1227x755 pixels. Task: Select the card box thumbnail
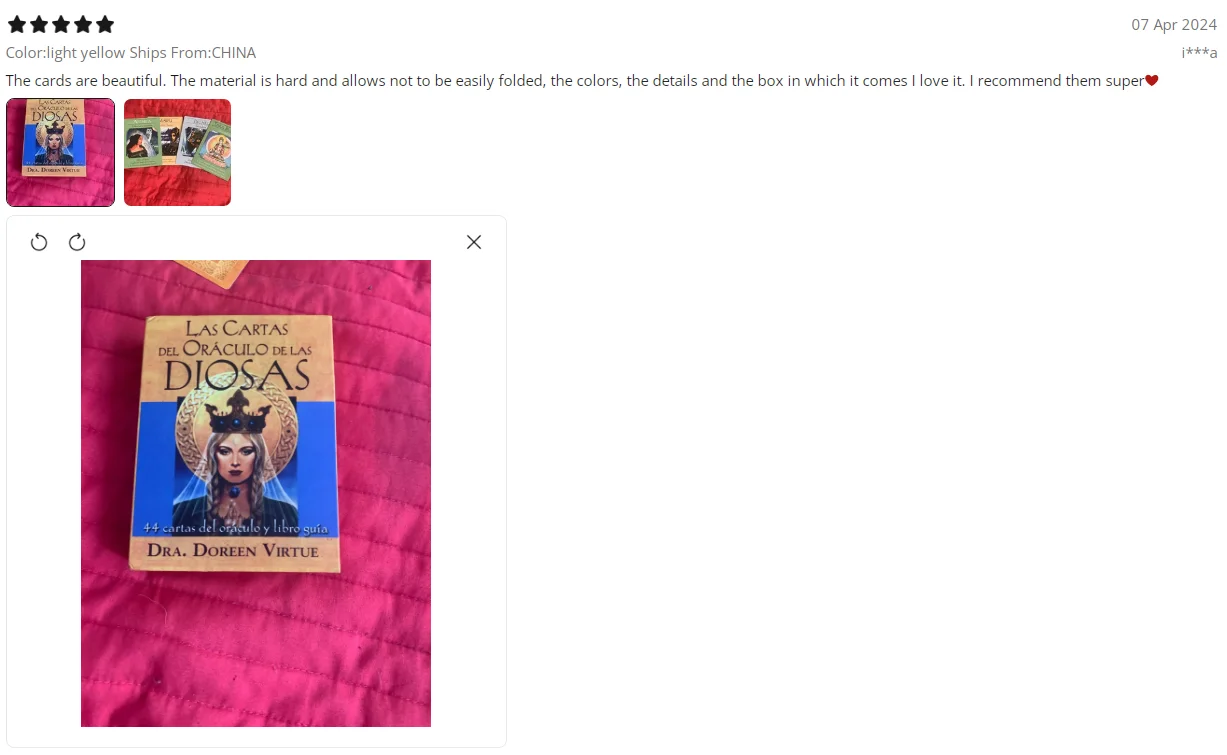pyautogui.click(x=60, y=152)
